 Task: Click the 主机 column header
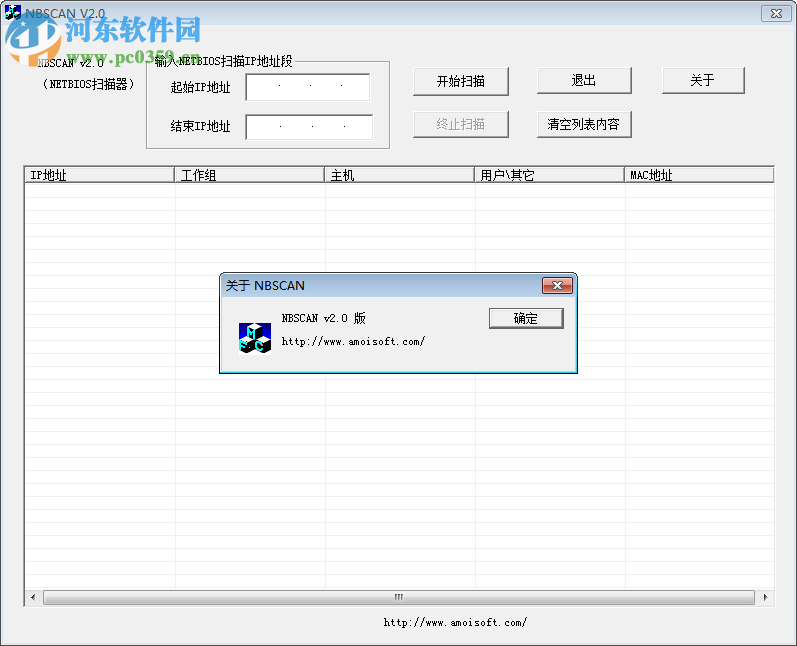click(x=400, y=175)
